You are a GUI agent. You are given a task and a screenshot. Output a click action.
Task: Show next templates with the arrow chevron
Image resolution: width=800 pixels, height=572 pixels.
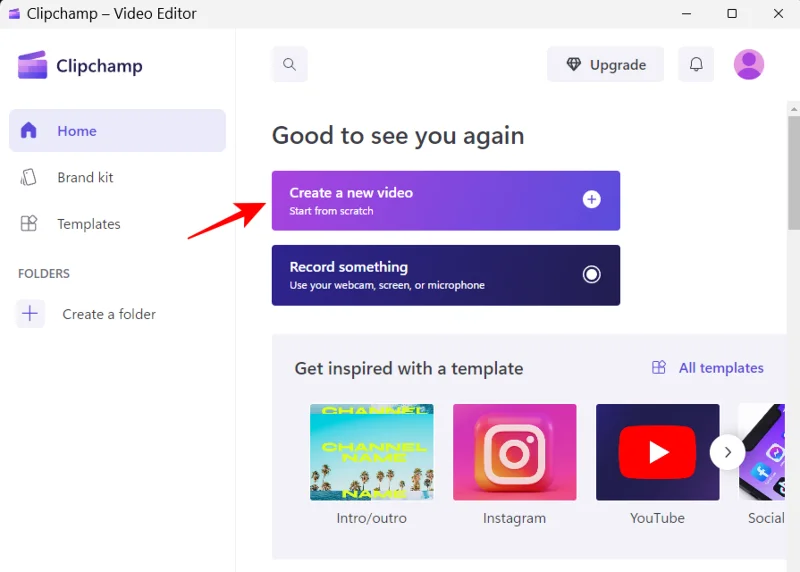pos(728,452)
